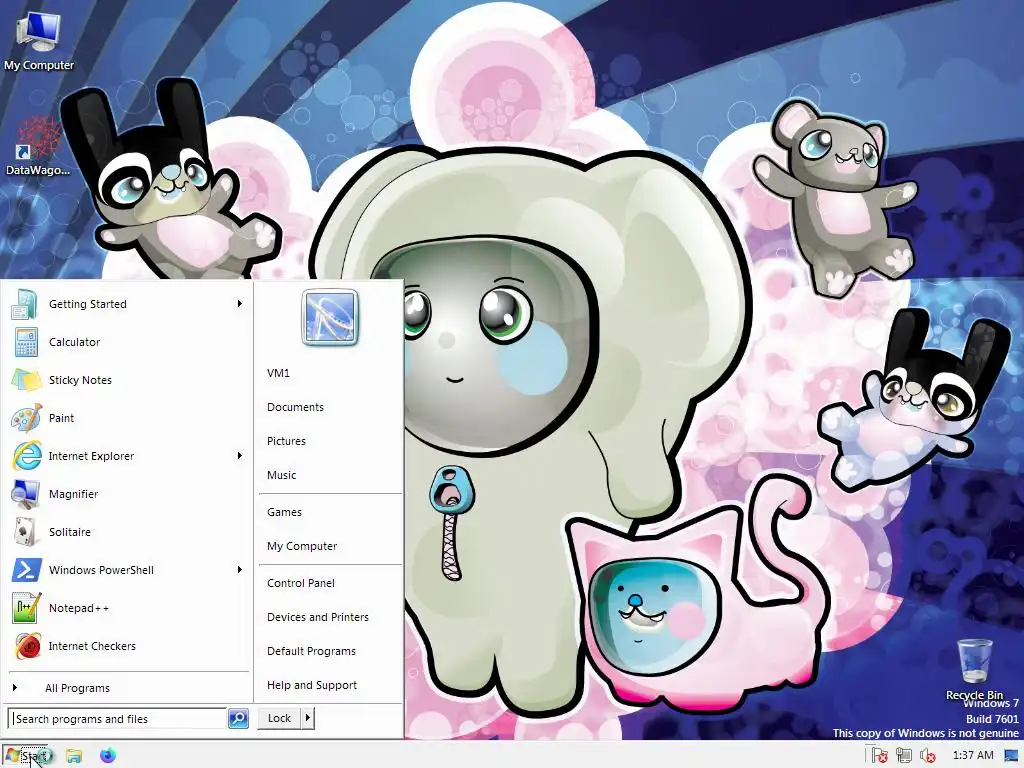Expand the Windows PowerShell jump list arrow
1024x768 pixels.
point(240,569)
